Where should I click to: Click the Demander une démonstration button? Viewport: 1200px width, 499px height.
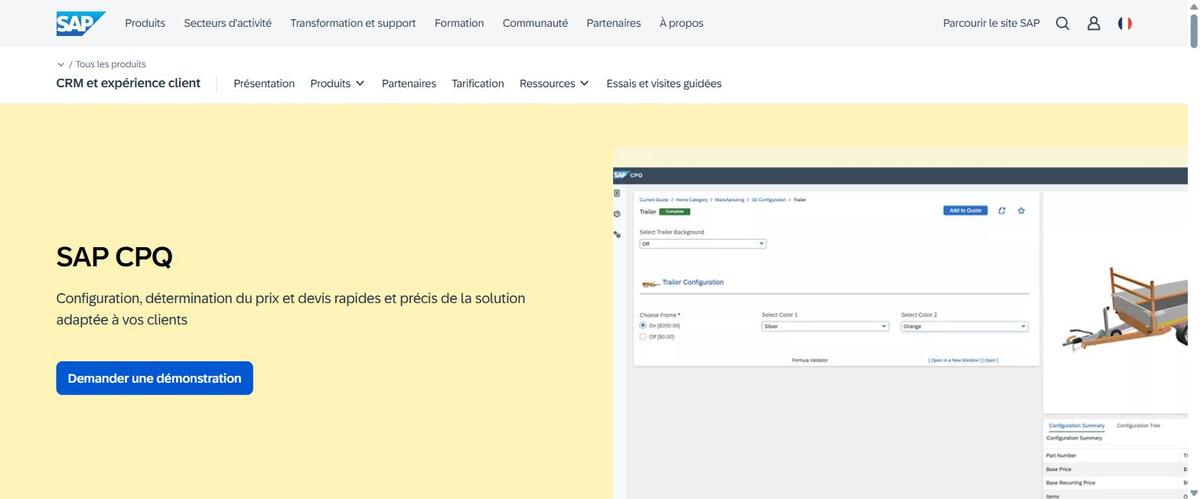pyautogui.click(x=155, y=378)
